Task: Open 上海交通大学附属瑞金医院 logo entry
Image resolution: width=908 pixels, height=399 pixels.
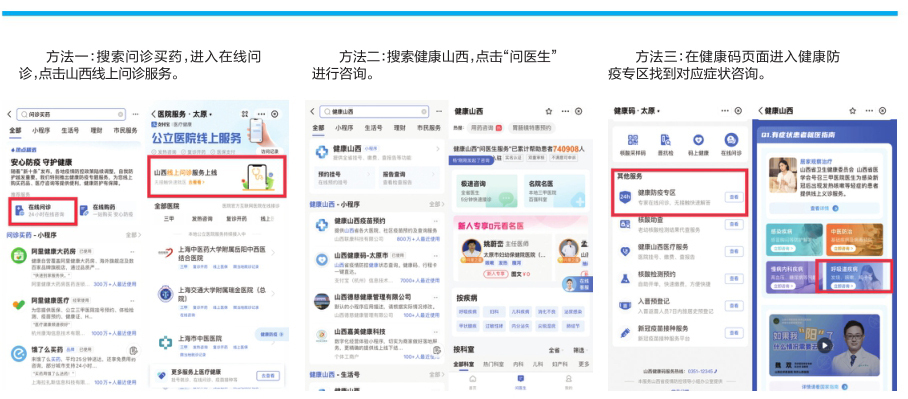Action: [x=166, y=294]
